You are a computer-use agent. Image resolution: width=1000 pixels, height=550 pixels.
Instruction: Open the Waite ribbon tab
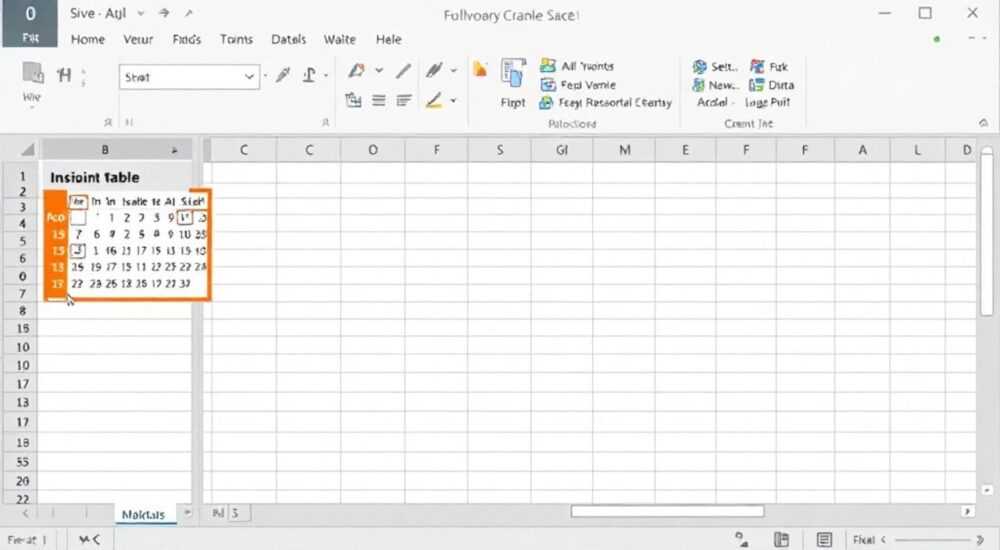point(340,40)
